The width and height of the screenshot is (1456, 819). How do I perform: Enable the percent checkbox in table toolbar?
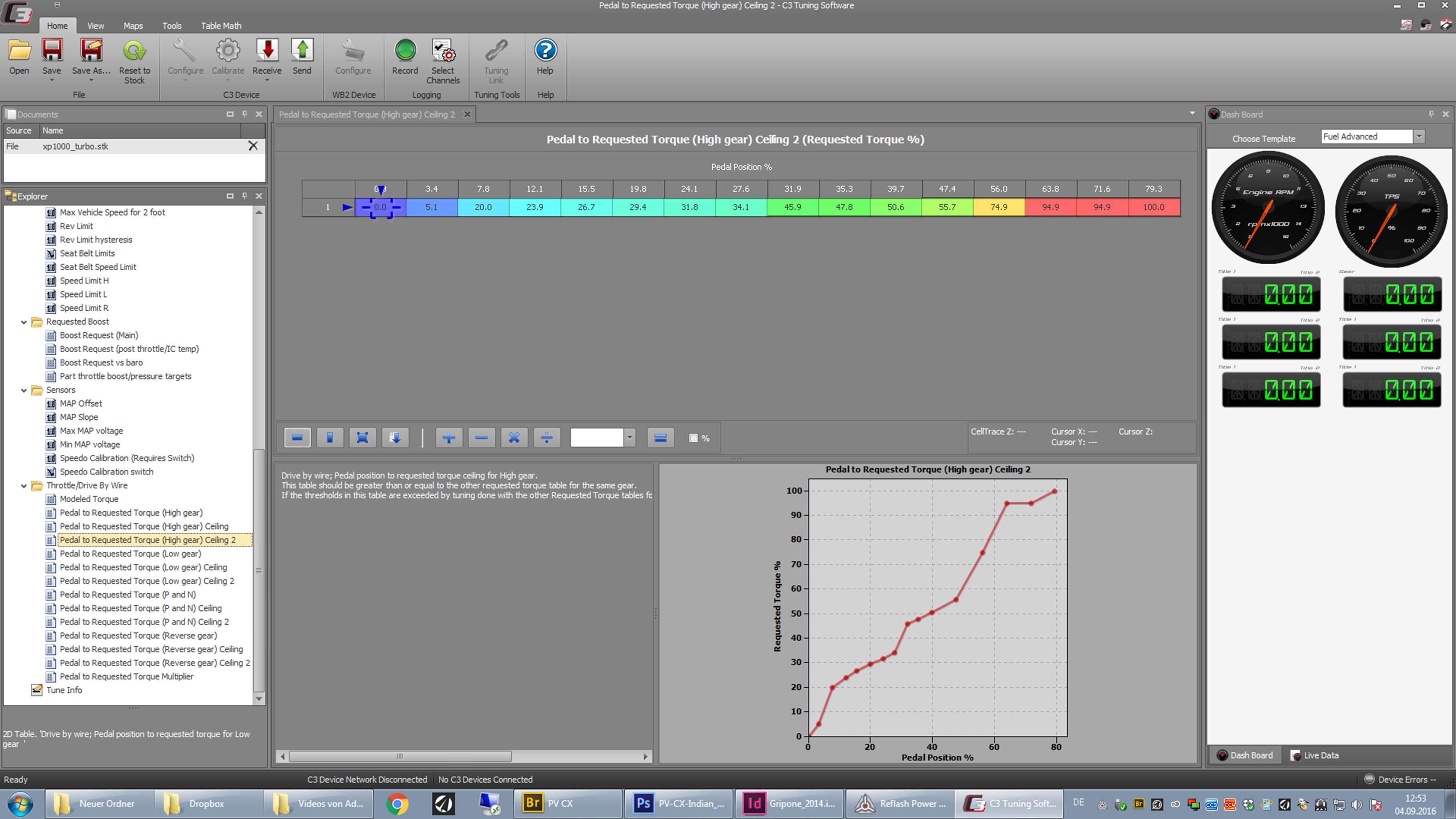coord(693,438)
